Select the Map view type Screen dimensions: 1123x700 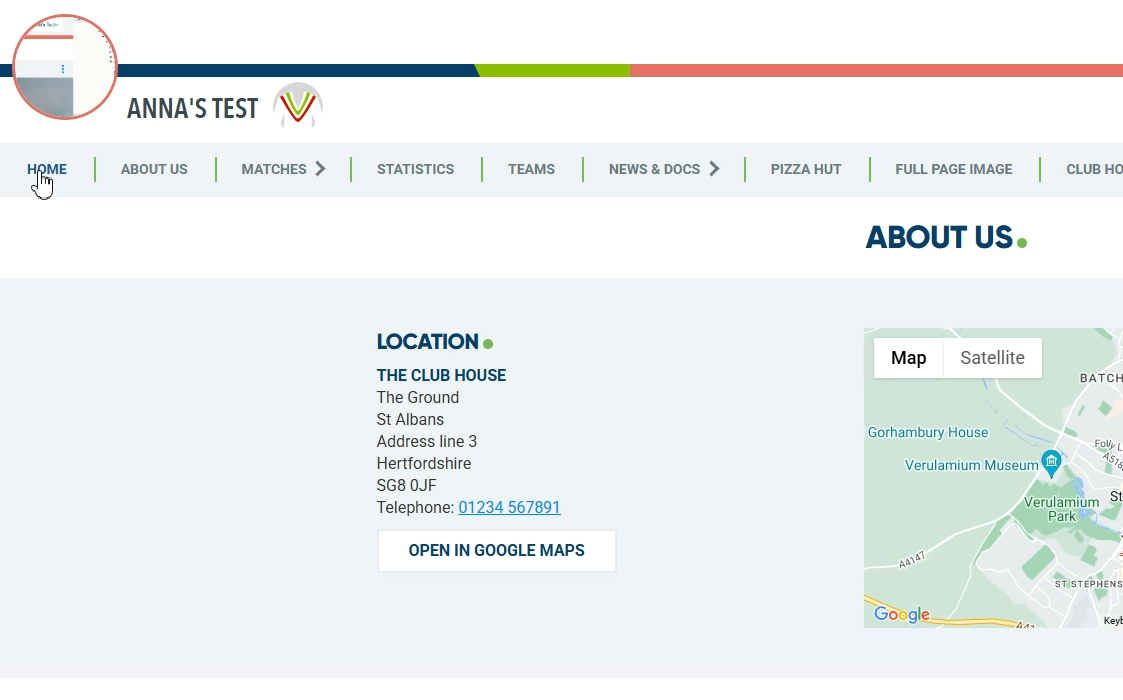click(908, 358)
